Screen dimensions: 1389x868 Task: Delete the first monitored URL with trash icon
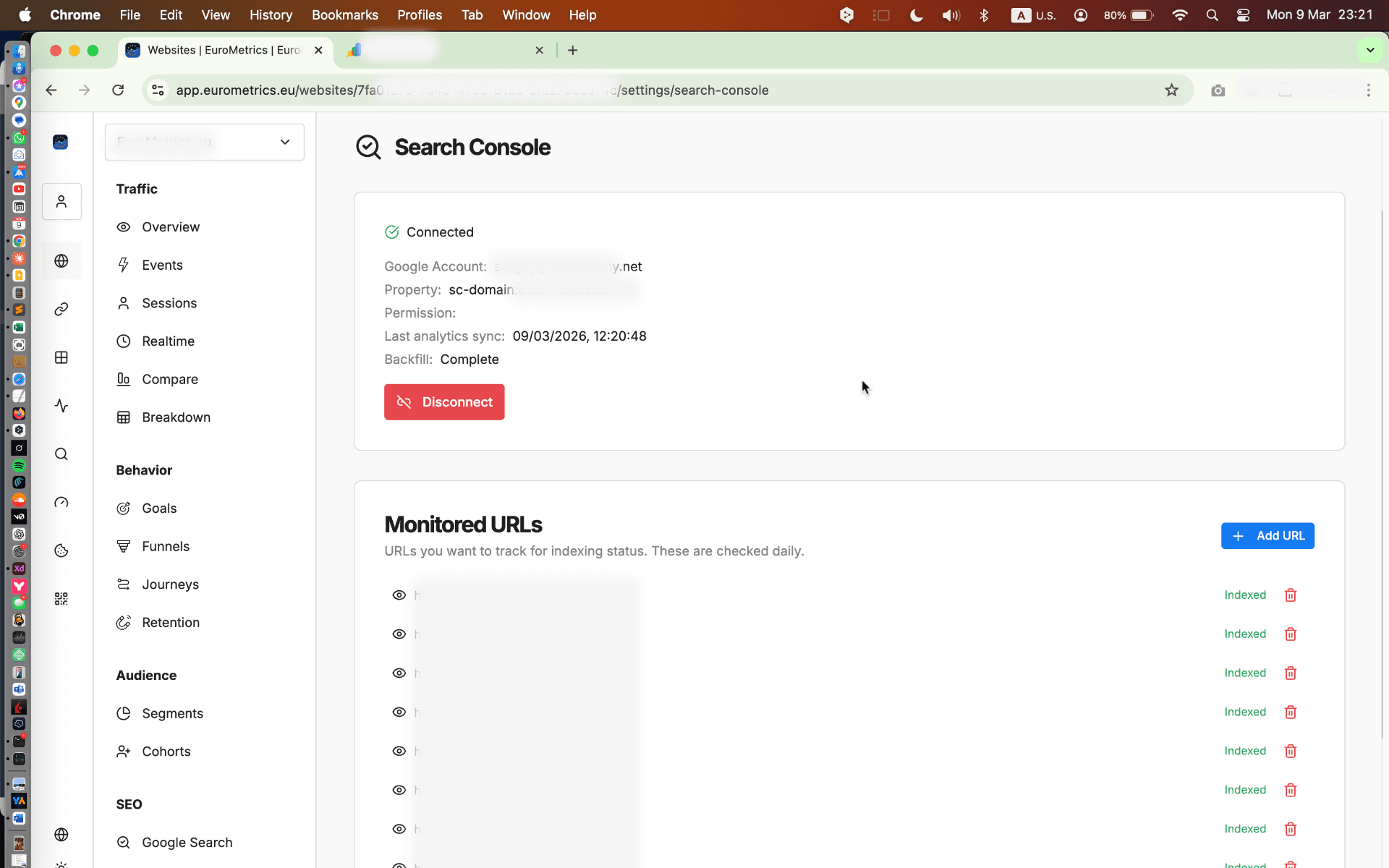coord(1291,595)
